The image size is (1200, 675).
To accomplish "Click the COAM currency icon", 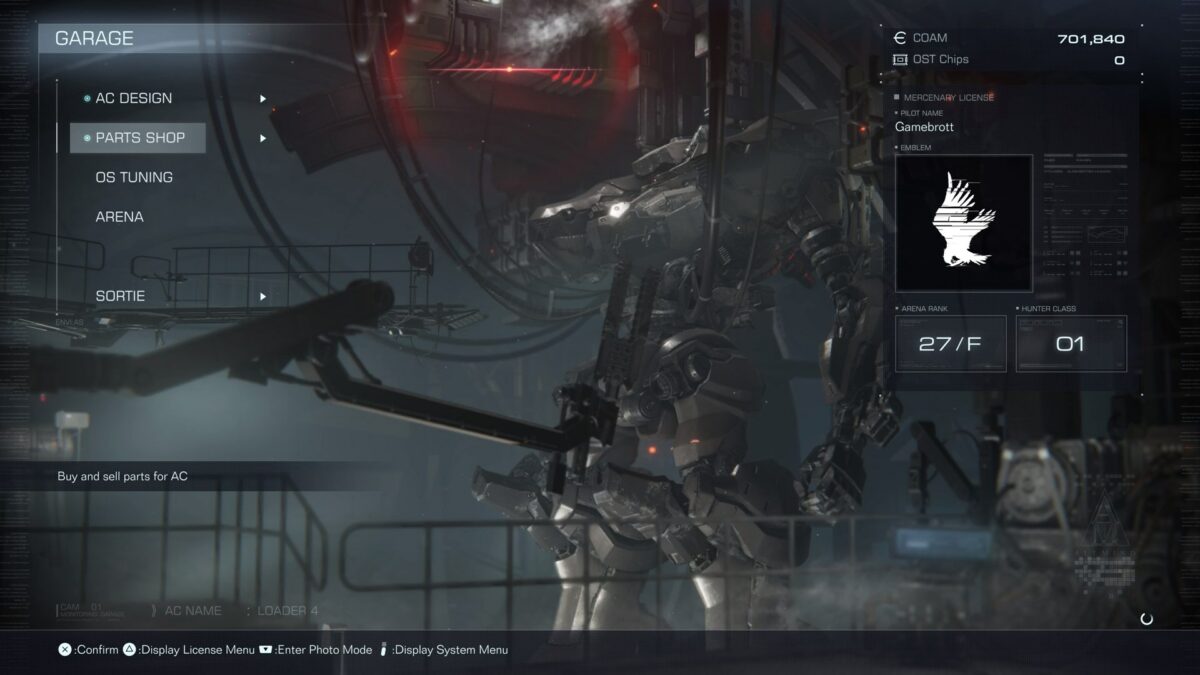I will tap(898, 38).
